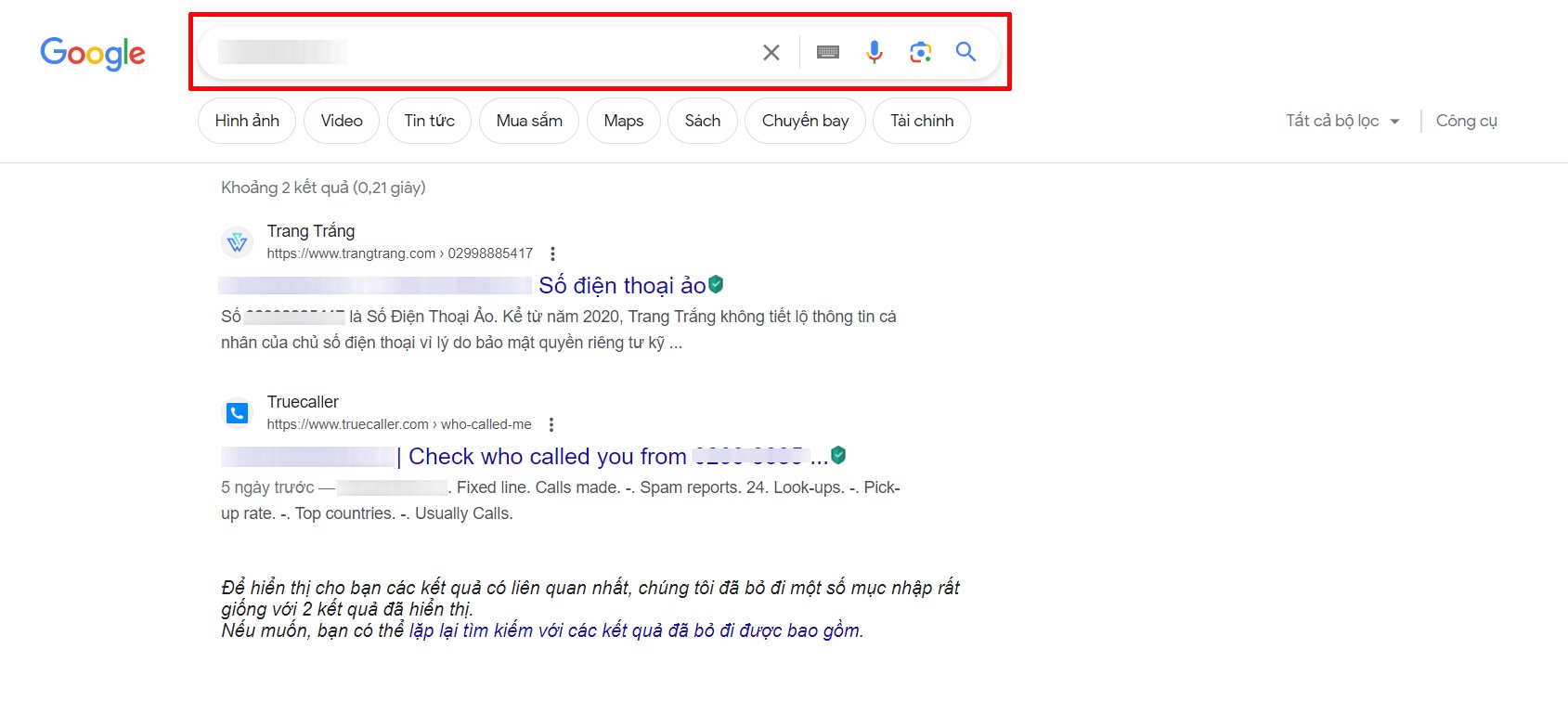1568x727 pixels.
Task: Click the Trang Trắng site favicon
Action: coord(238,242)
